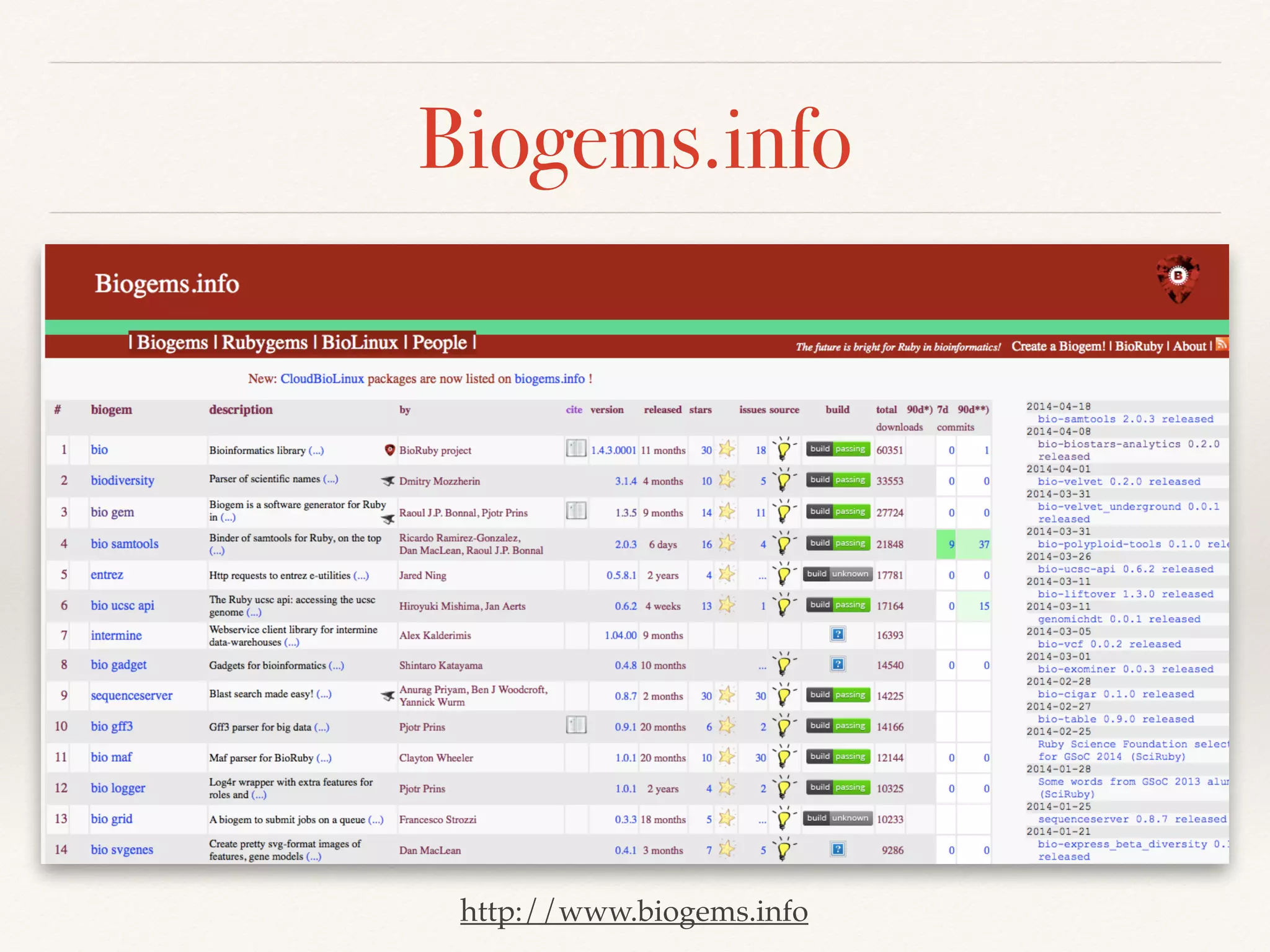Click the BioRuby gem logo in banner
The width and height of the screenshot is (1270, 952).
(x=1178, y=279)
